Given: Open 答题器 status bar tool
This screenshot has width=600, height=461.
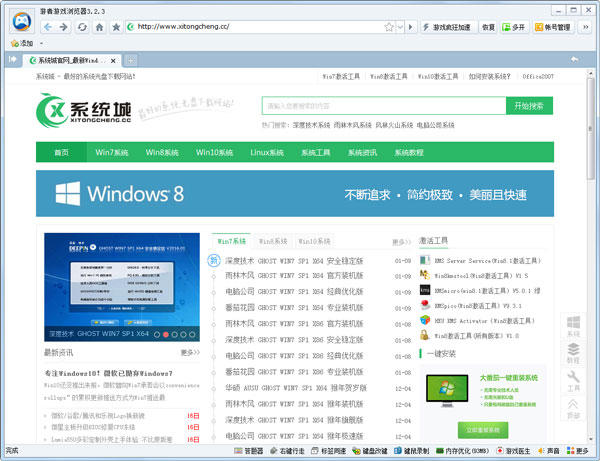Looking at the screenshot, I should point(249,451).
